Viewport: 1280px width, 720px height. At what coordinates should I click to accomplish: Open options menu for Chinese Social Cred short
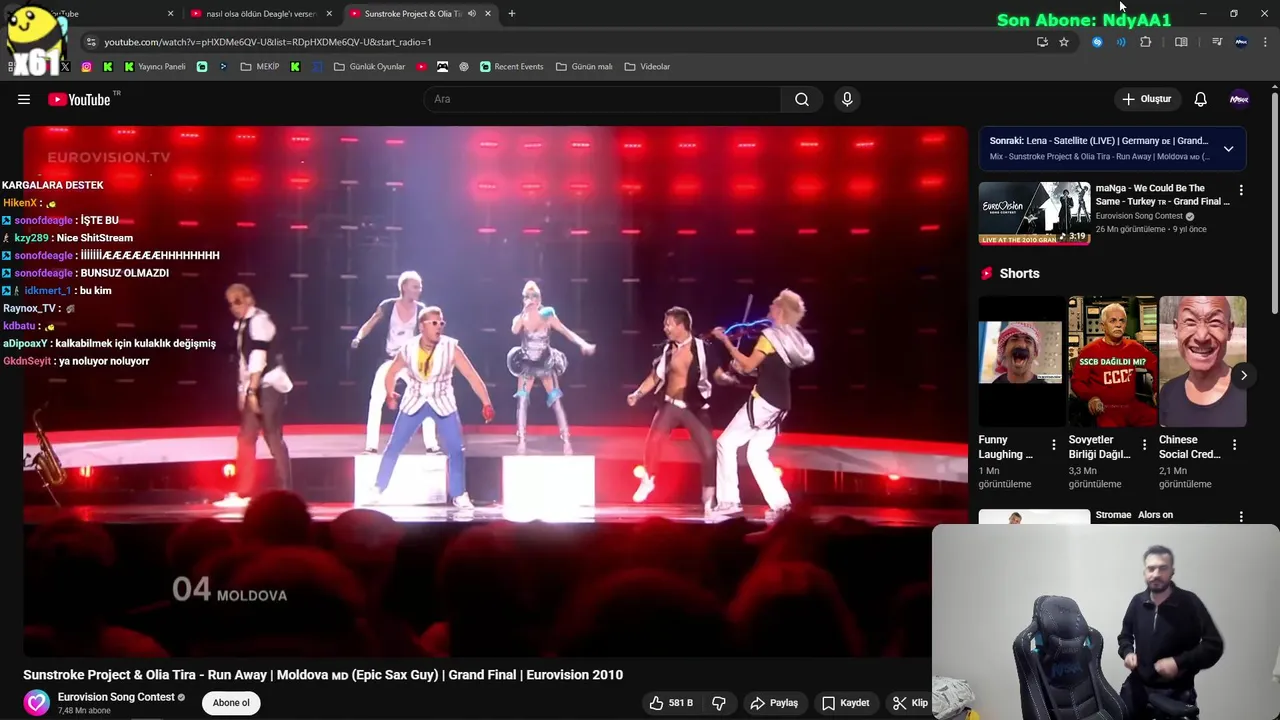pos(1234,445)
